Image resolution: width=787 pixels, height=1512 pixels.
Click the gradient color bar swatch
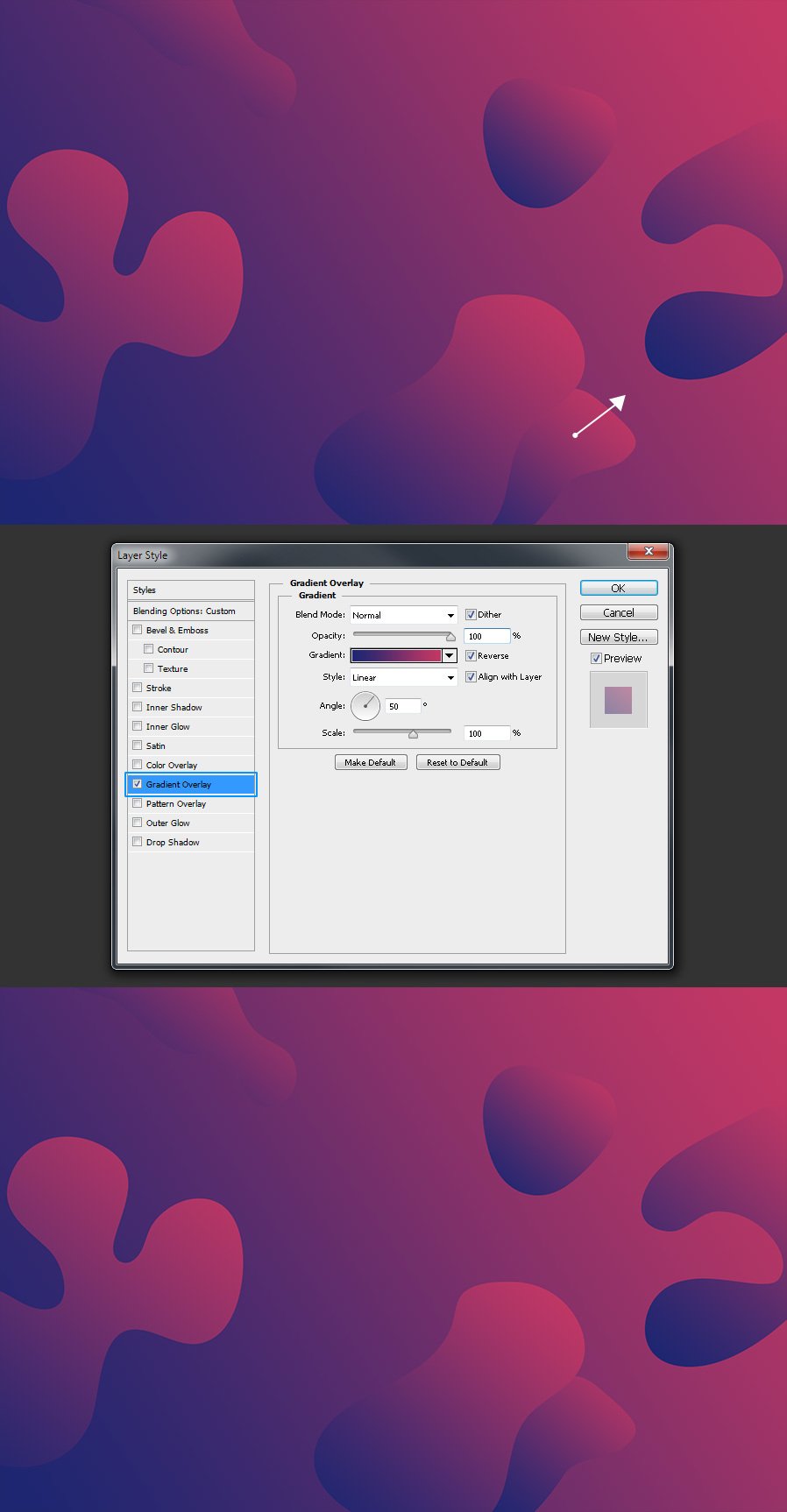(x=396, y=655)
